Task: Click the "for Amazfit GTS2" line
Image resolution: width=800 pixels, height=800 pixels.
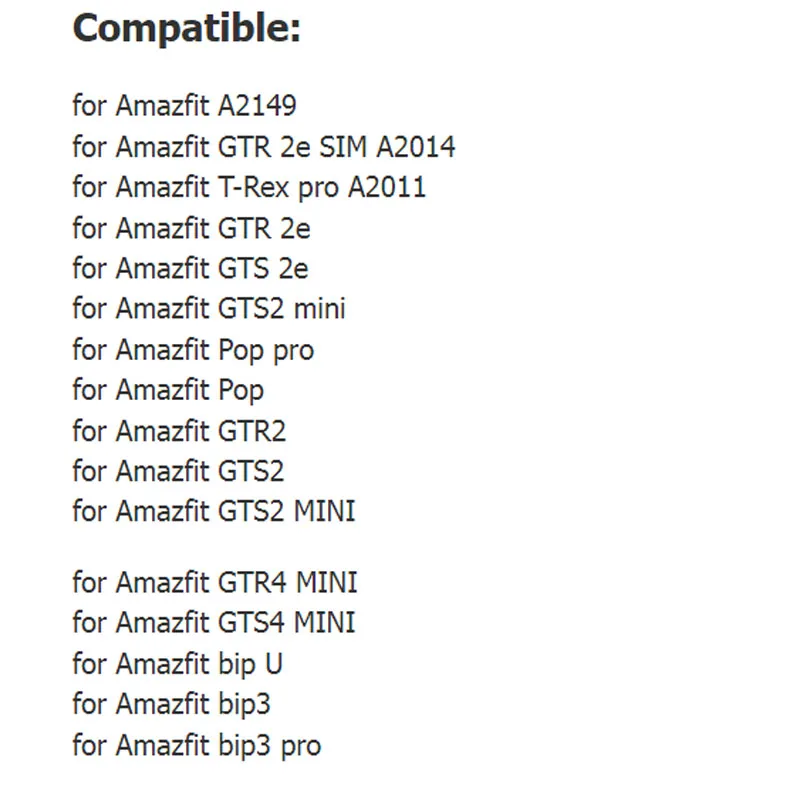Action: coord(178,471)
